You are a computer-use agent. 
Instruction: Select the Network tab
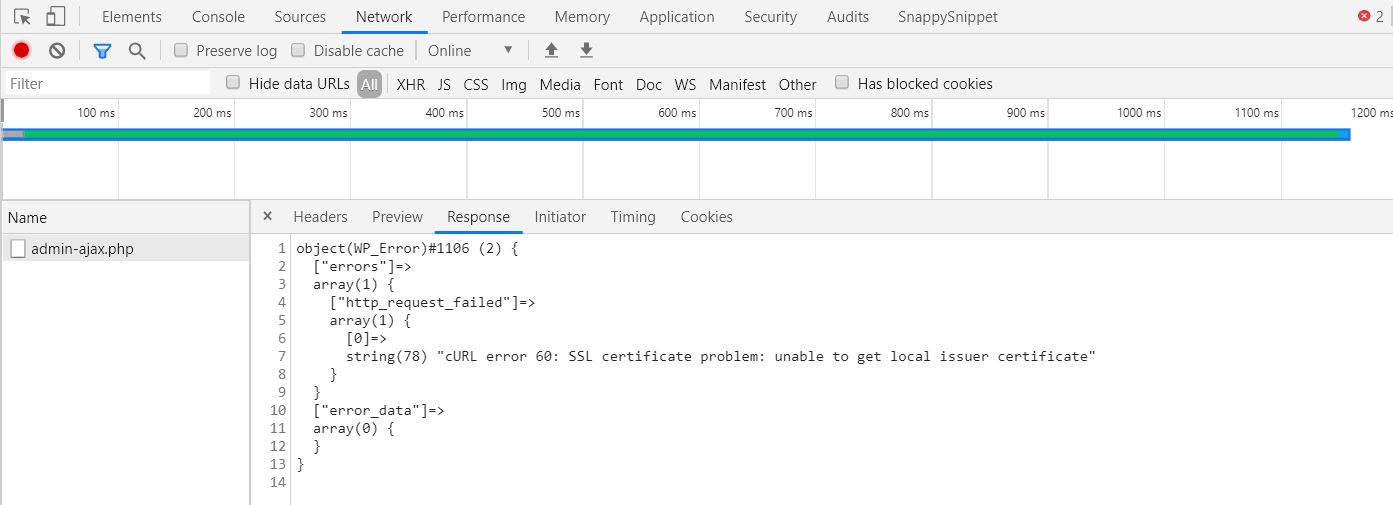384,17
